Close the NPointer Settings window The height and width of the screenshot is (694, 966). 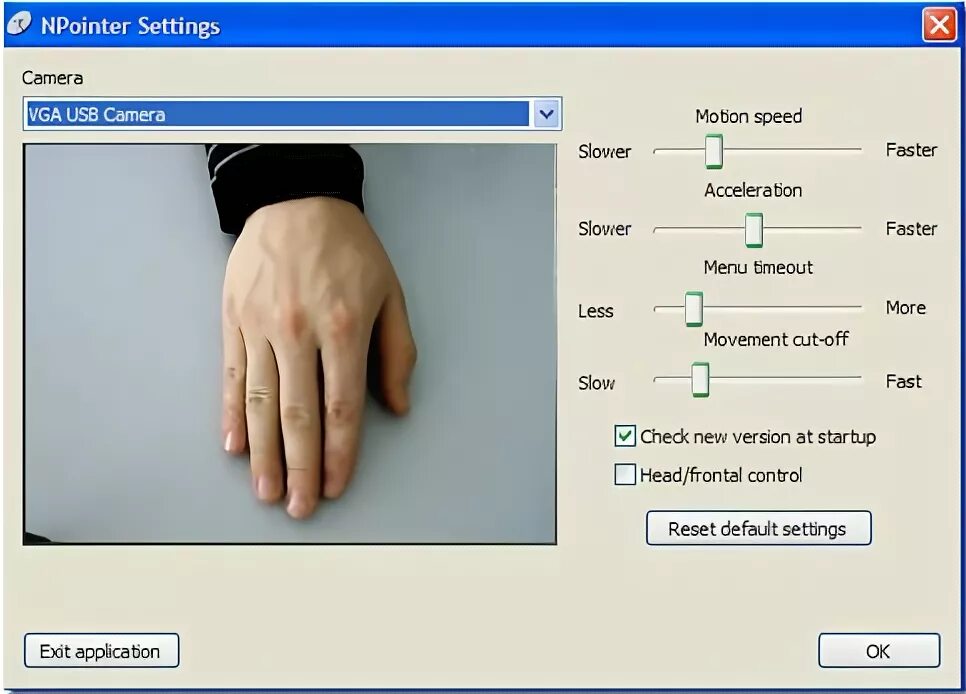(x=939, y=25)
